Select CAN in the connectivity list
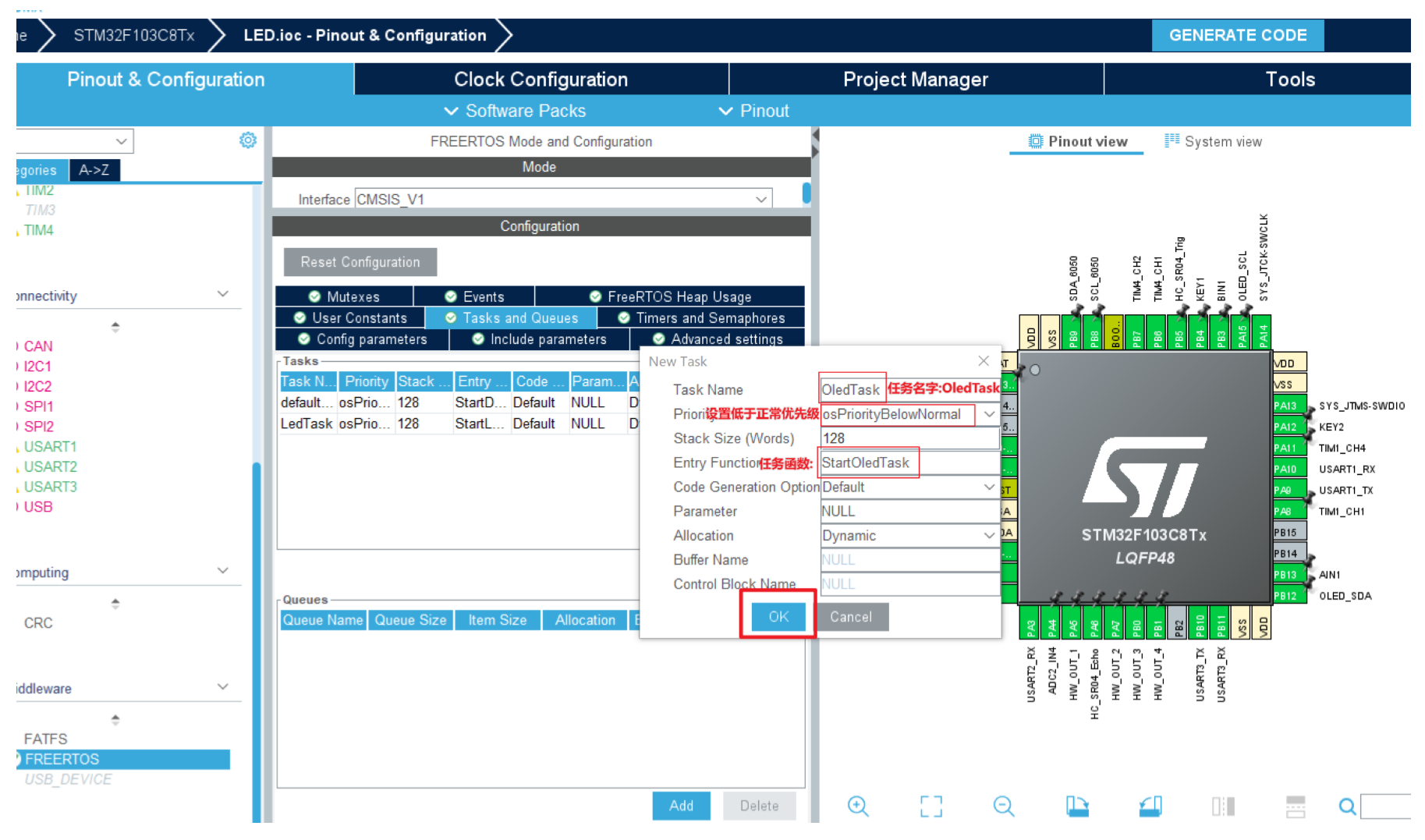1425x840 pixels. (37, 346)
